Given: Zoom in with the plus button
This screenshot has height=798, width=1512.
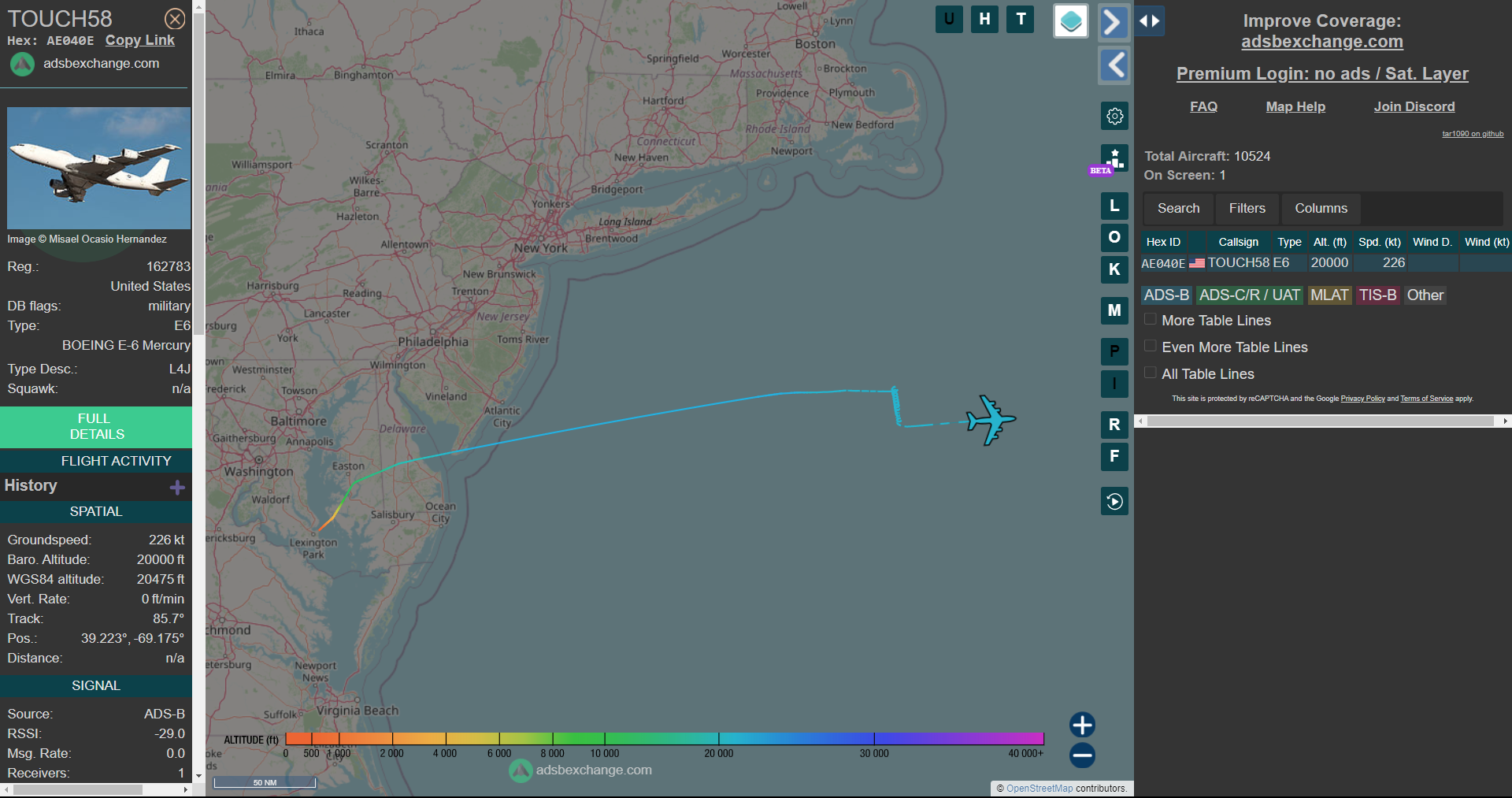Looking at the screenshot, I should [1082, 725].
